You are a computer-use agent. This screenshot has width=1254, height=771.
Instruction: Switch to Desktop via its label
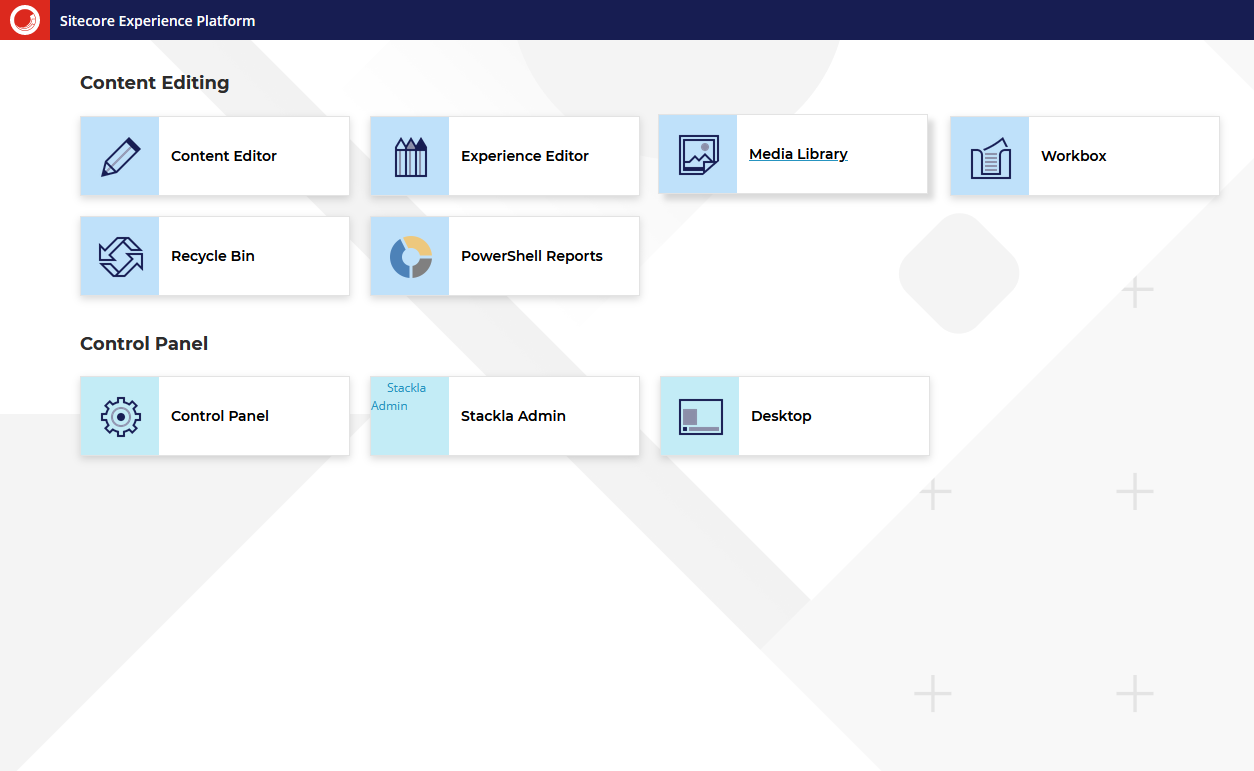coord(781,416)
